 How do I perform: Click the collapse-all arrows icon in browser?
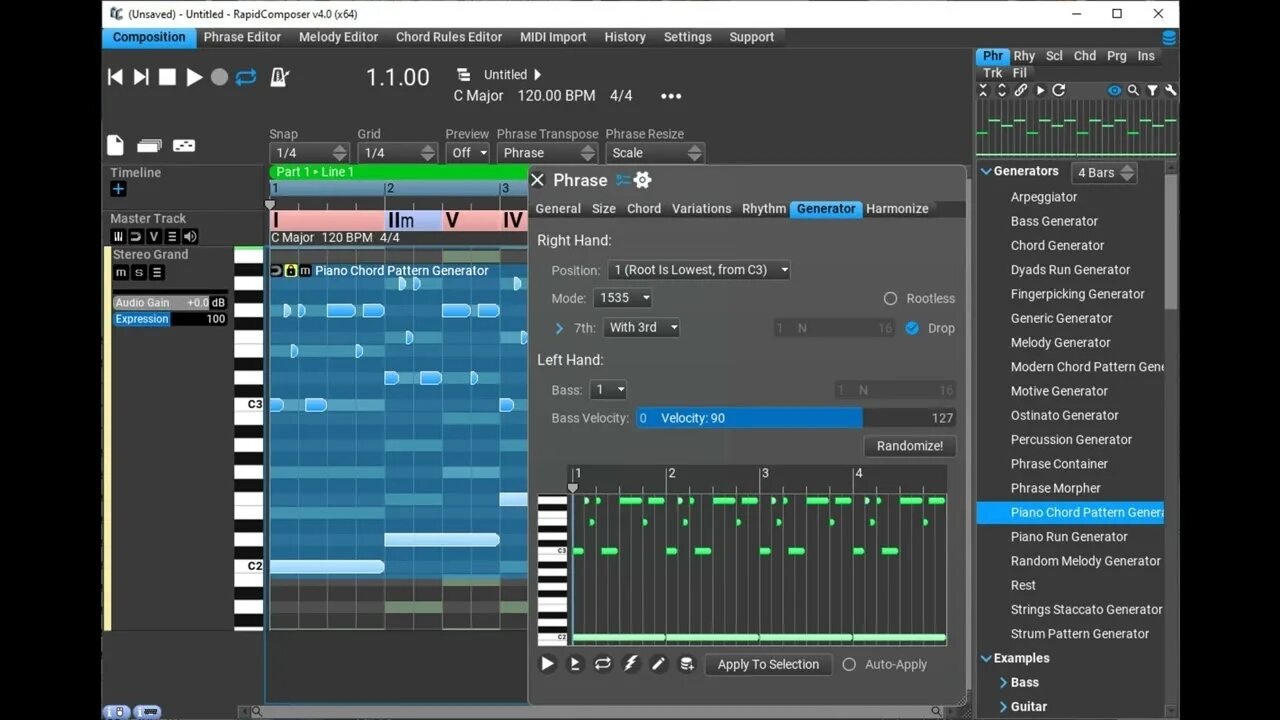[x=983, y=90]
